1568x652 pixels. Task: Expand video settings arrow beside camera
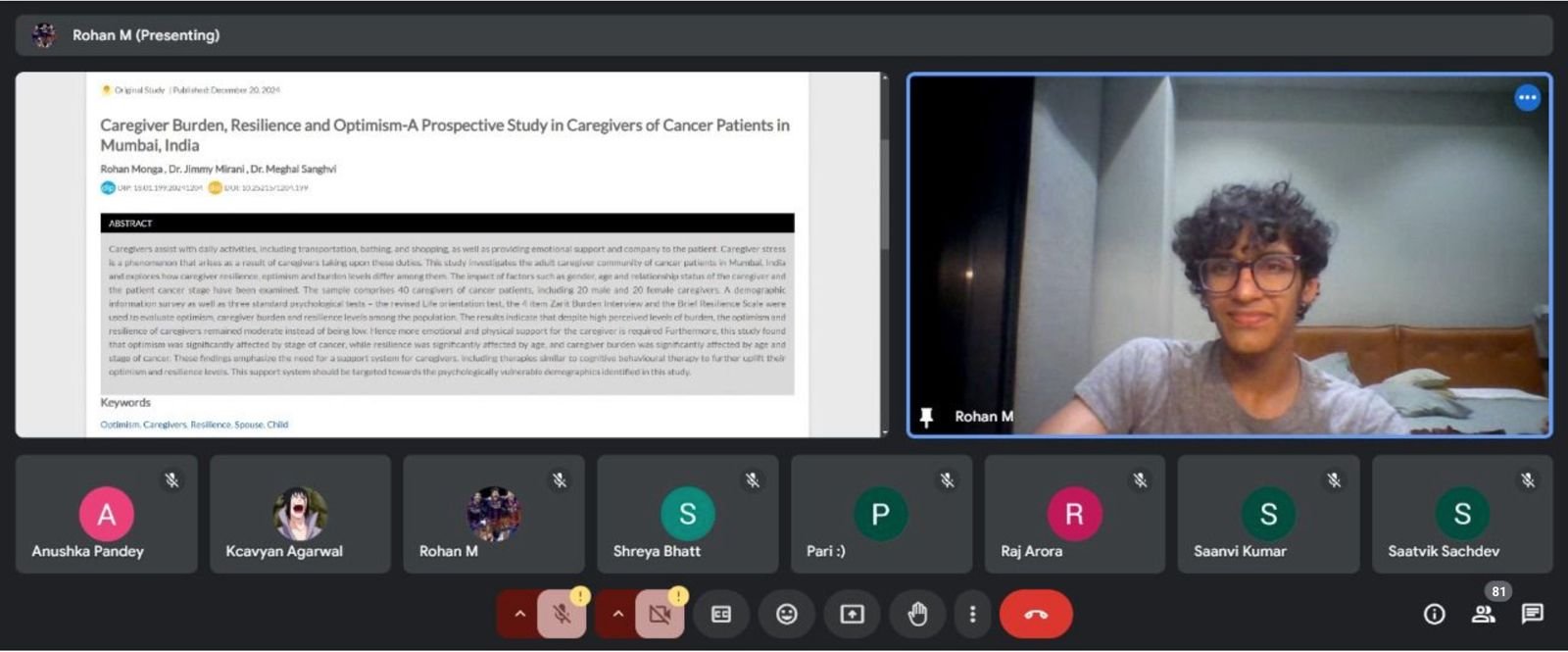click(x=617, y=614)
